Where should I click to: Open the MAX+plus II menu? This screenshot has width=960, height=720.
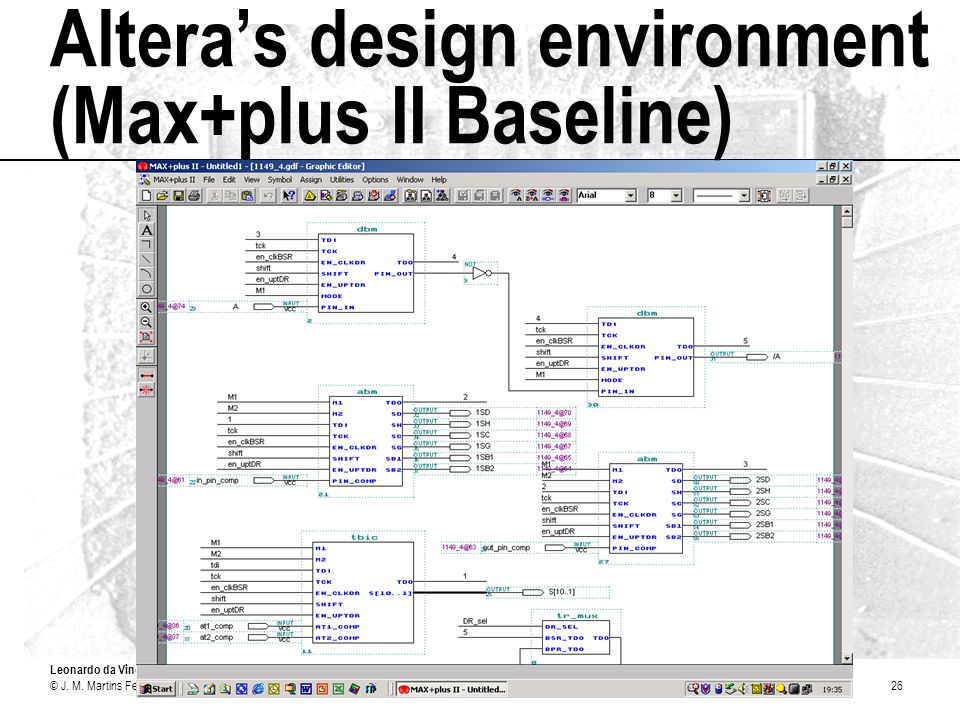[x=174, y=180]
